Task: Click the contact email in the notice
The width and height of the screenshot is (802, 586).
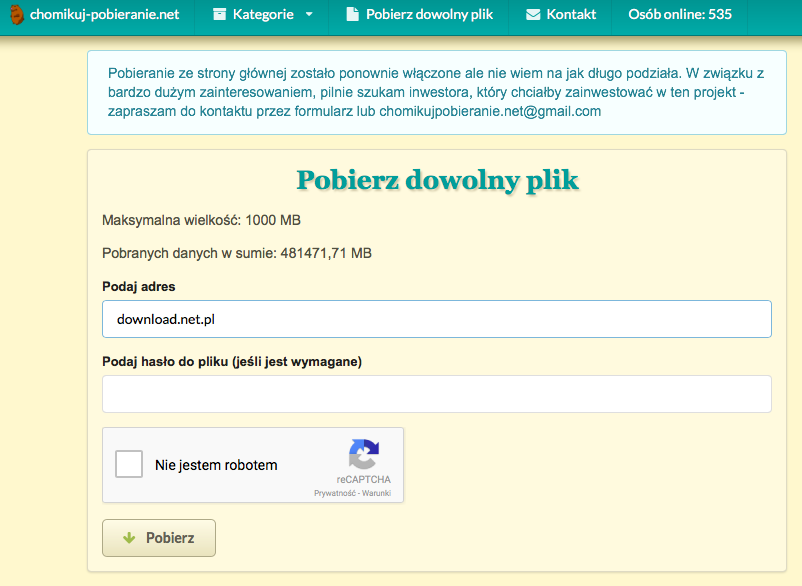Action: tap(490, 111)
